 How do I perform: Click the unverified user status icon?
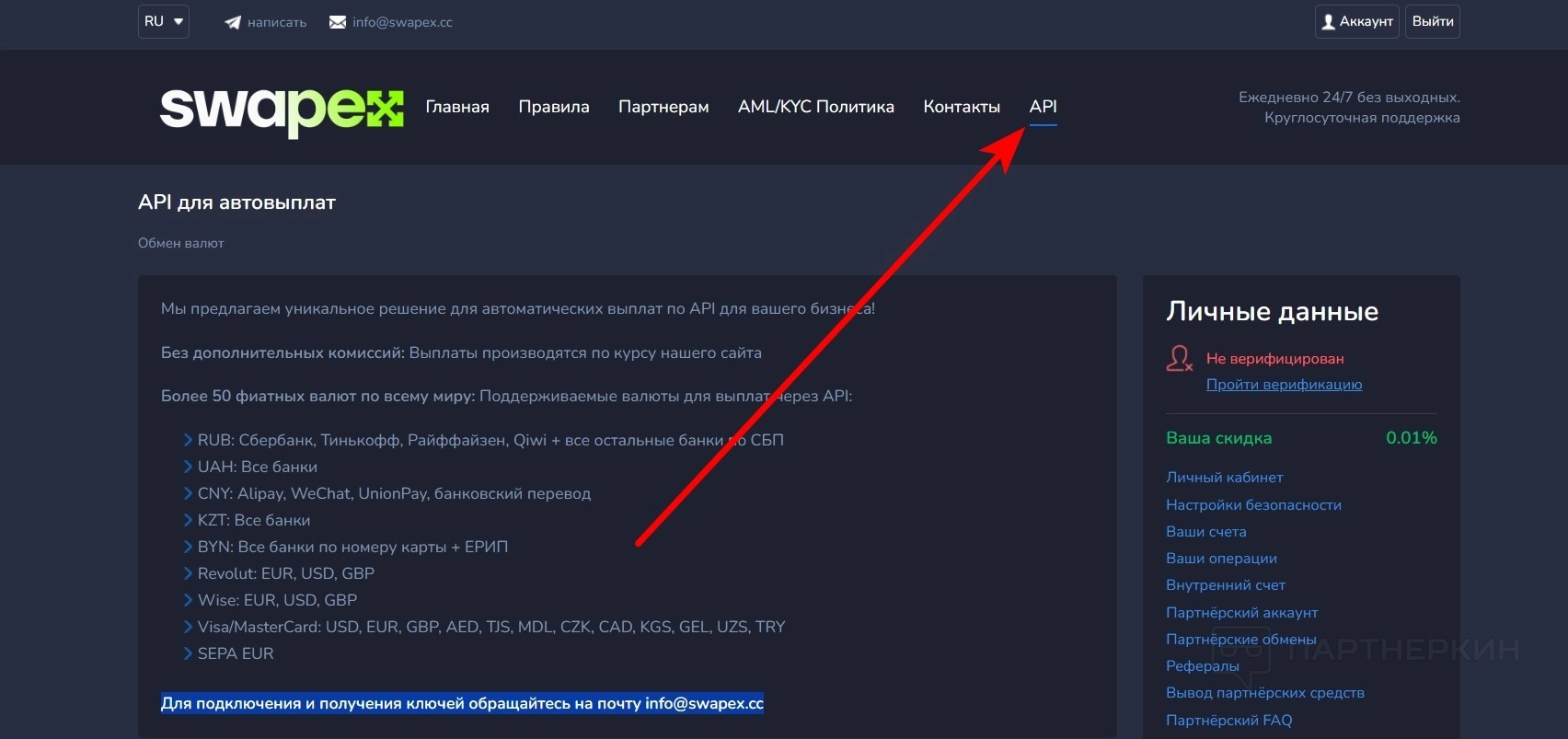coord(1180,358)
